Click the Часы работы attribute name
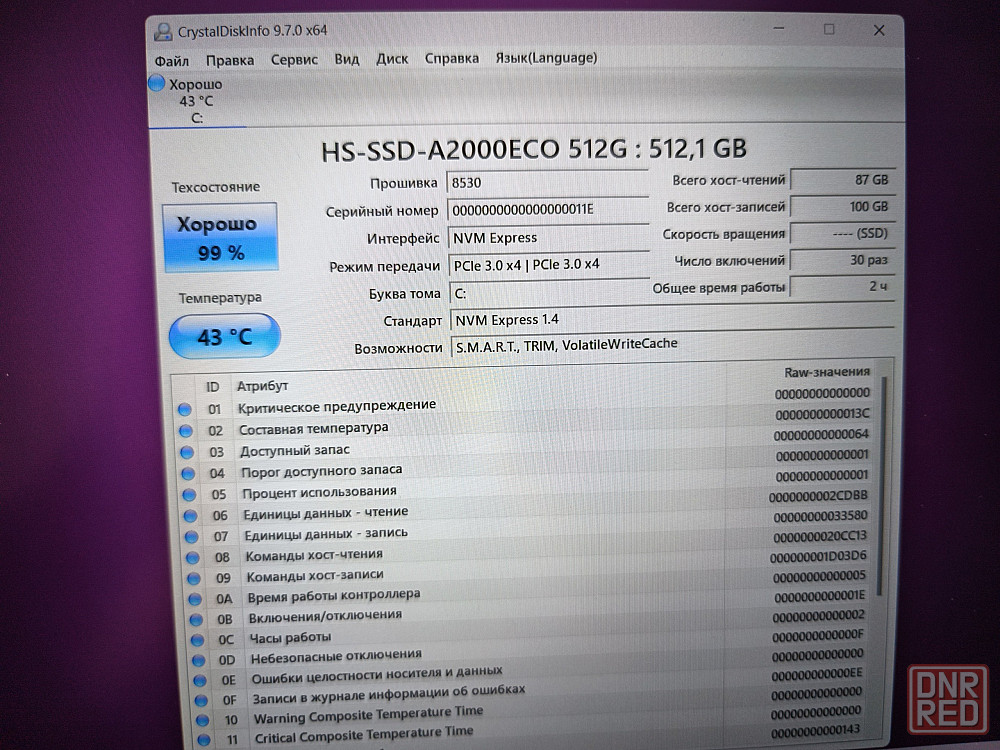The height and width of the screenshot is (750, 1000). pos(290,638)
